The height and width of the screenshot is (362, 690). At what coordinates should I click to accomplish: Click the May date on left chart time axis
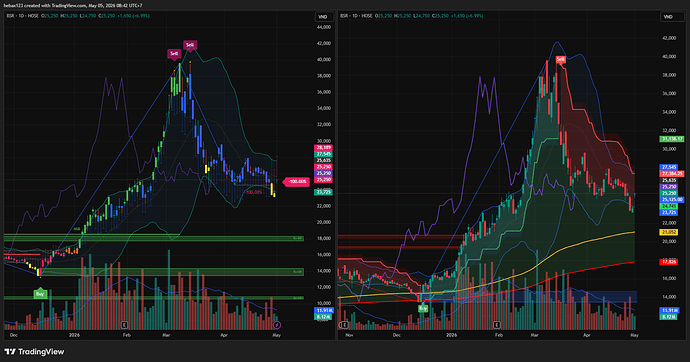pos(276,335)
